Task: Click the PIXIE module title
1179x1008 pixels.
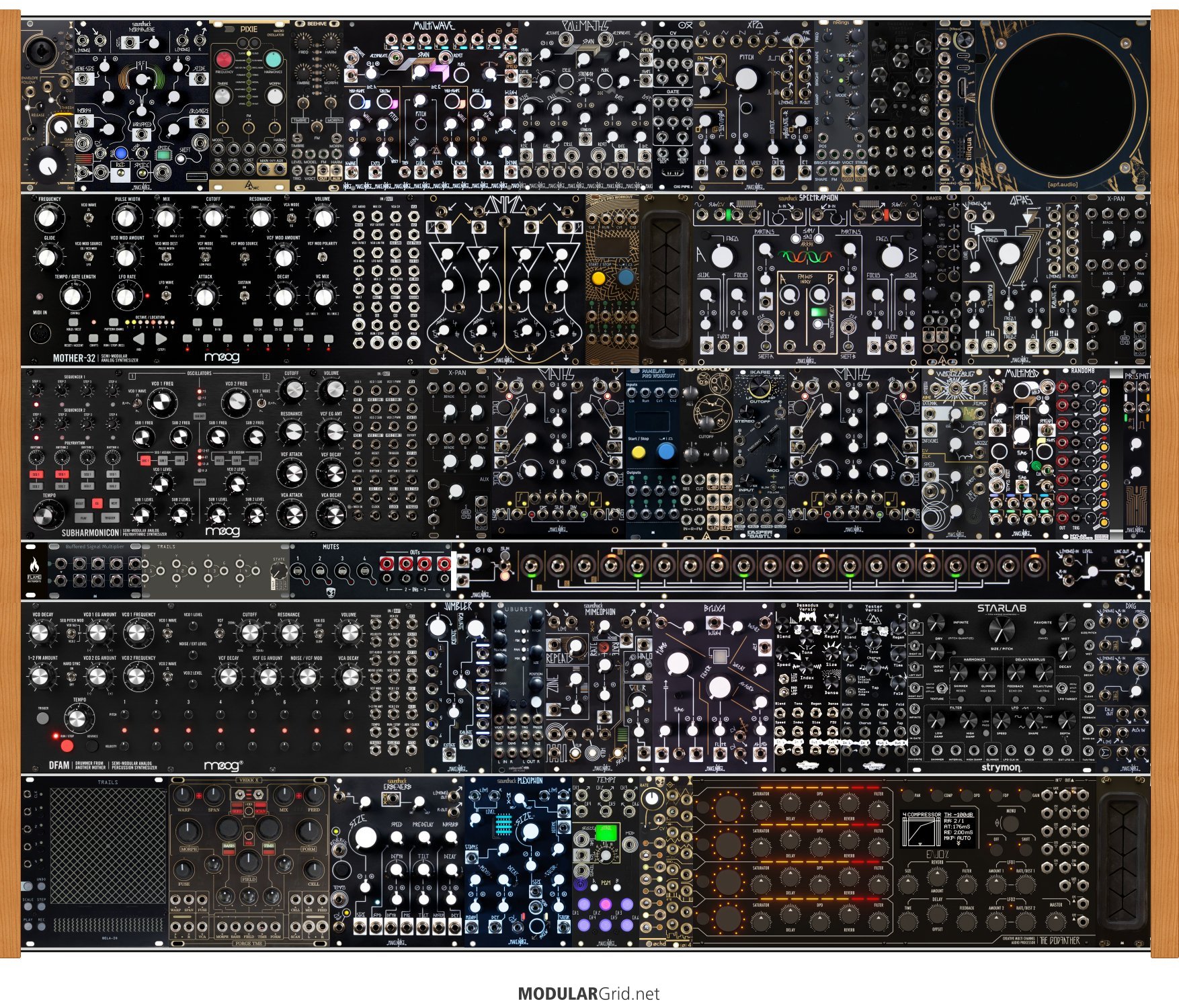Action: click(249, 29)
